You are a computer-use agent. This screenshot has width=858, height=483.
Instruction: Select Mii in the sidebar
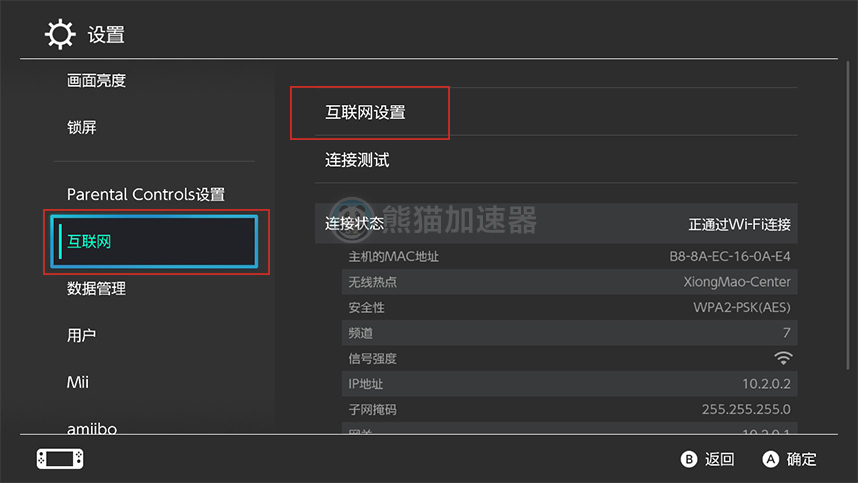coord(78,382)
